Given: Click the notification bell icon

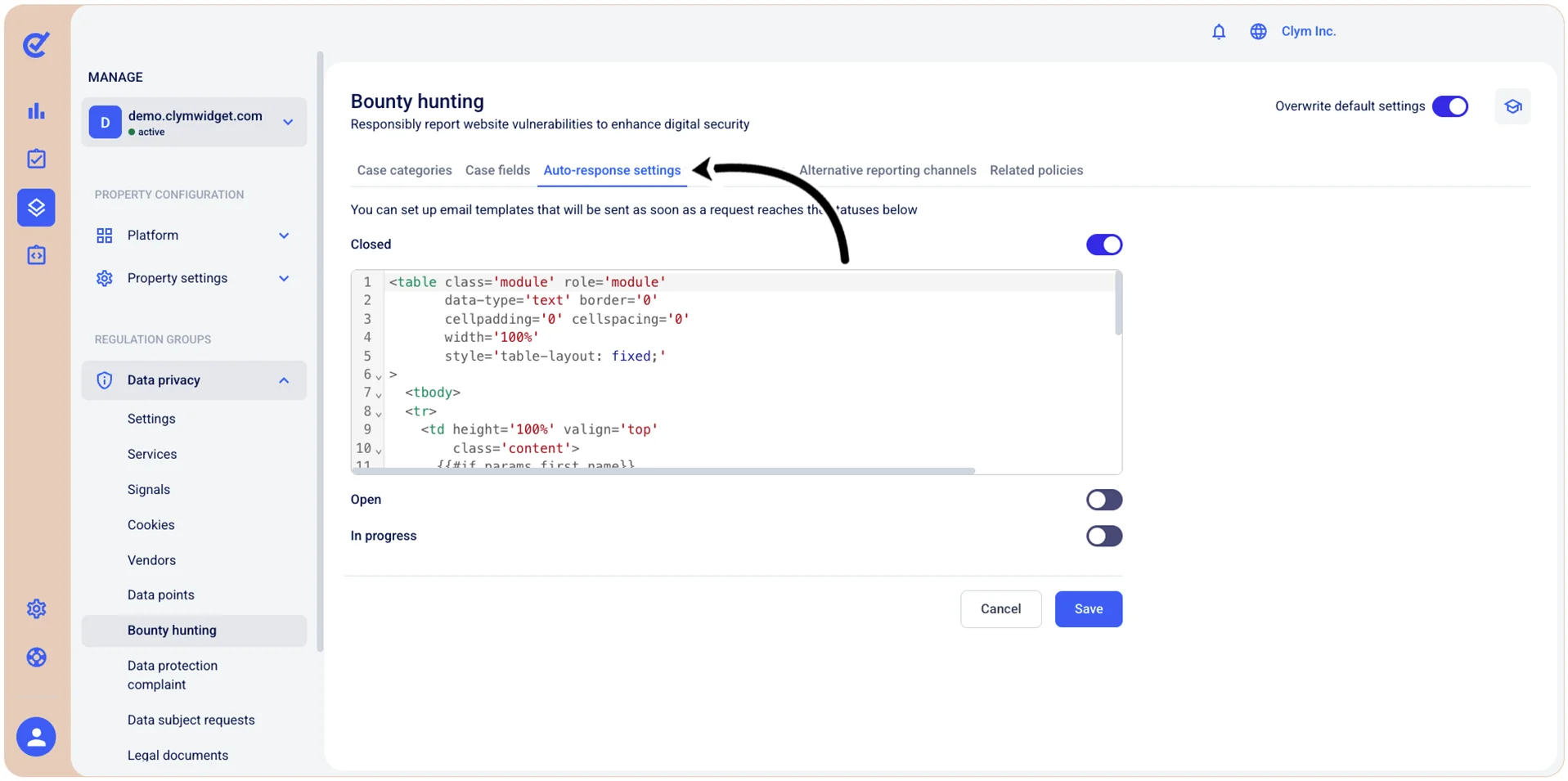Looking at the screenshot, I should point(1219,31).
